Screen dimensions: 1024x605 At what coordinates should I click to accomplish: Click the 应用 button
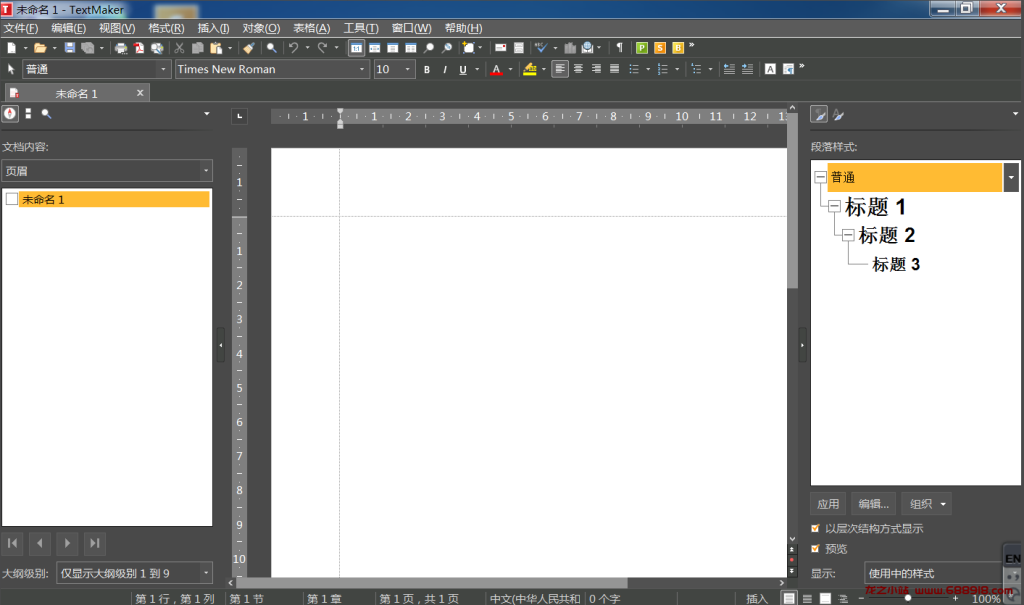[828, 504]
